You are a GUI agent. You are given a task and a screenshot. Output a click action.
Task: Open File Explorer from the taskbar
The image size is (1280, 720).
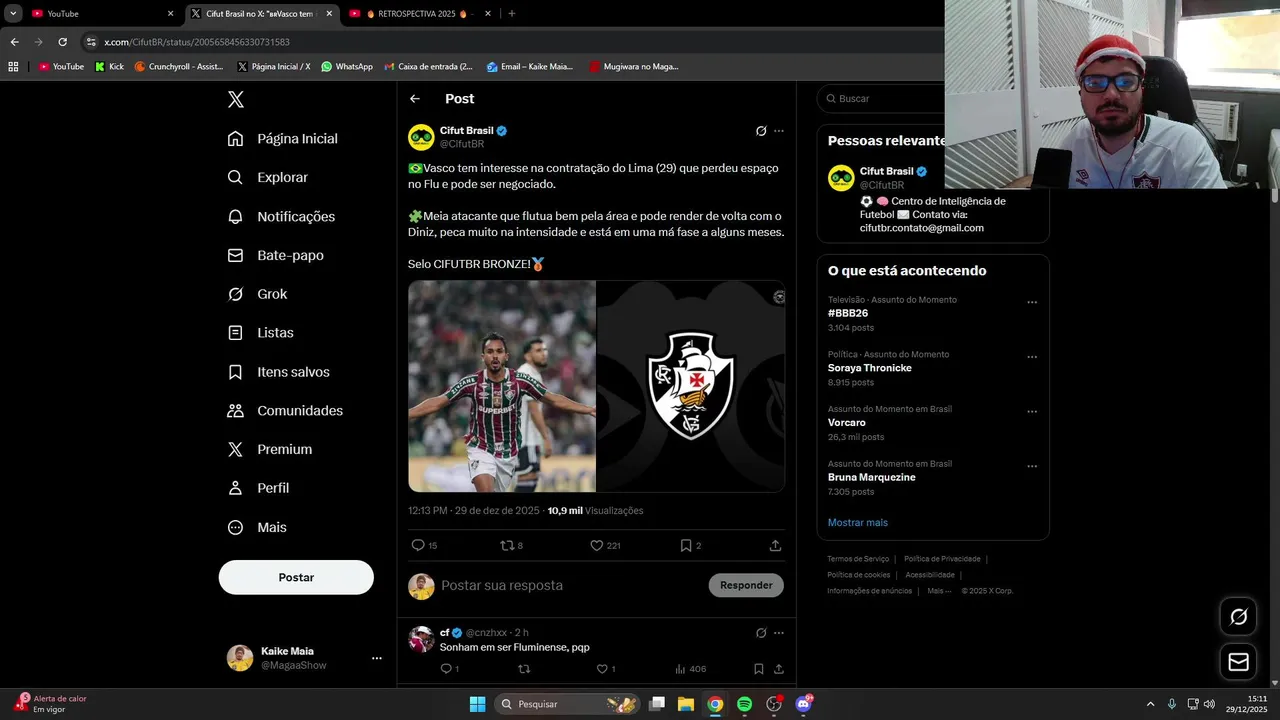686,704
